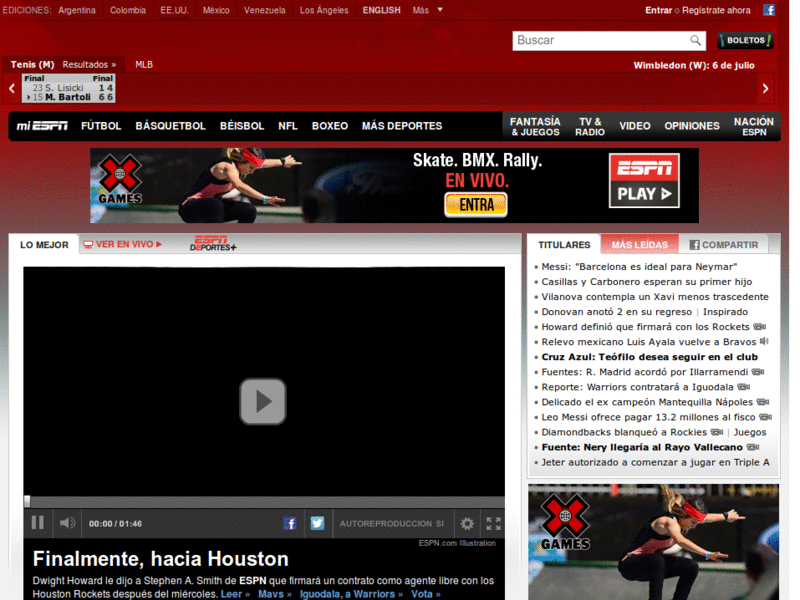Open Resultados » next to Tenis
The height and width of the screenshot is (600, 800).
(x=89, y=65)
